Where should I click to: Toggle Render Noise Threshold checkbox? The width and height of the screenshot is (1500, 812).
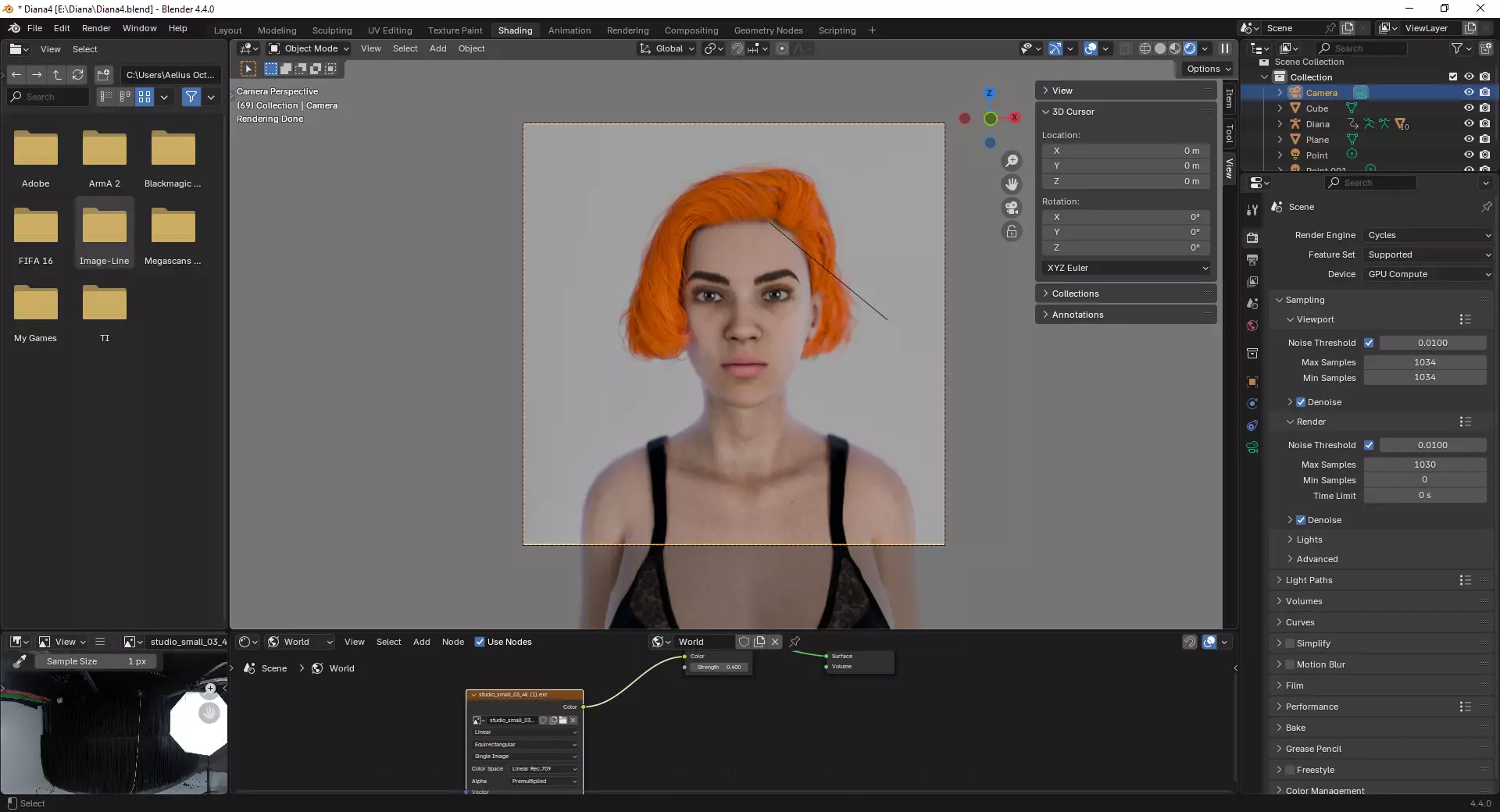1369,445
